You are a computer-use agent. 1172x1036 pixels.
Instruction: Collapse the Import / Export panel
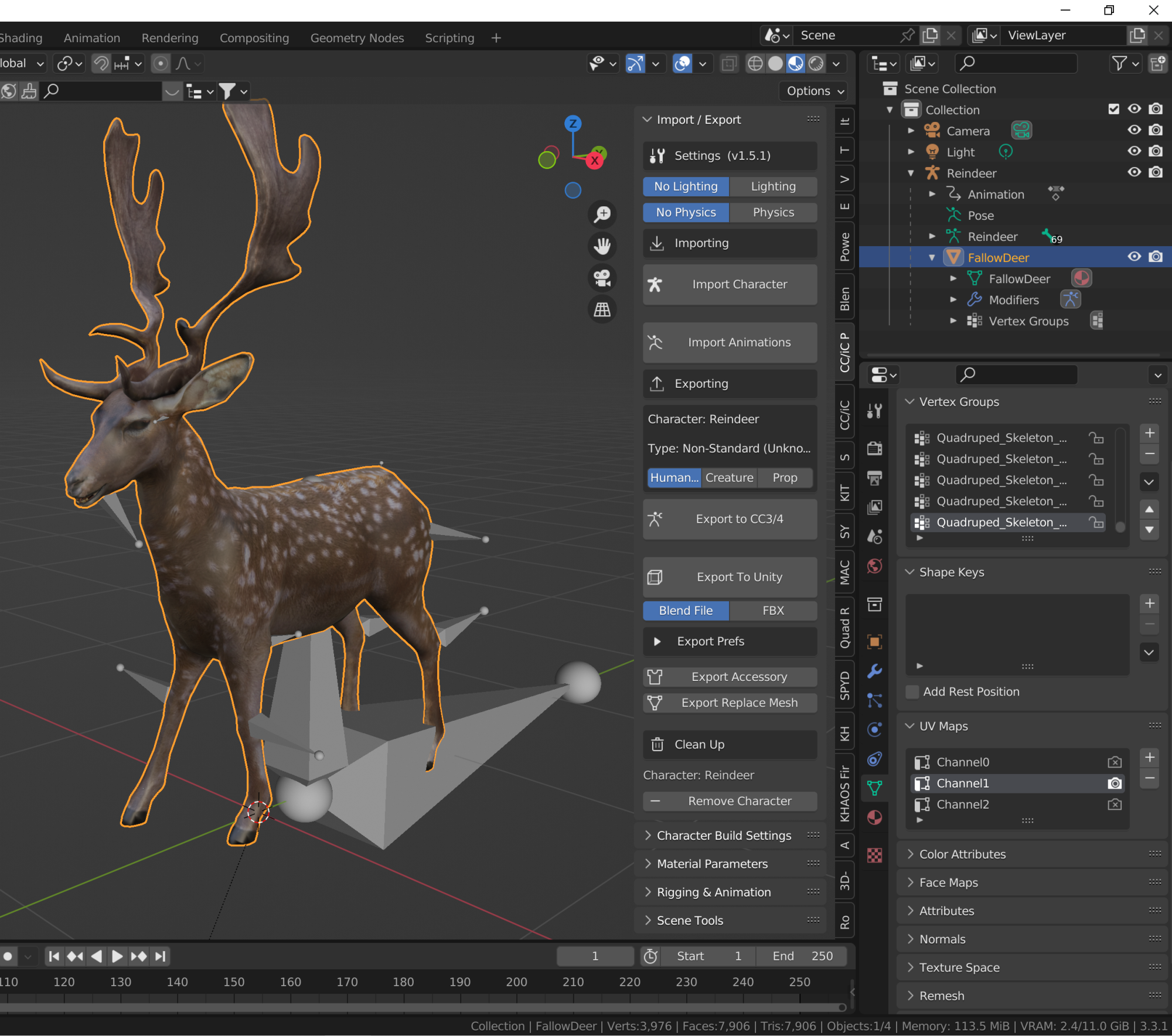(647, 120)
